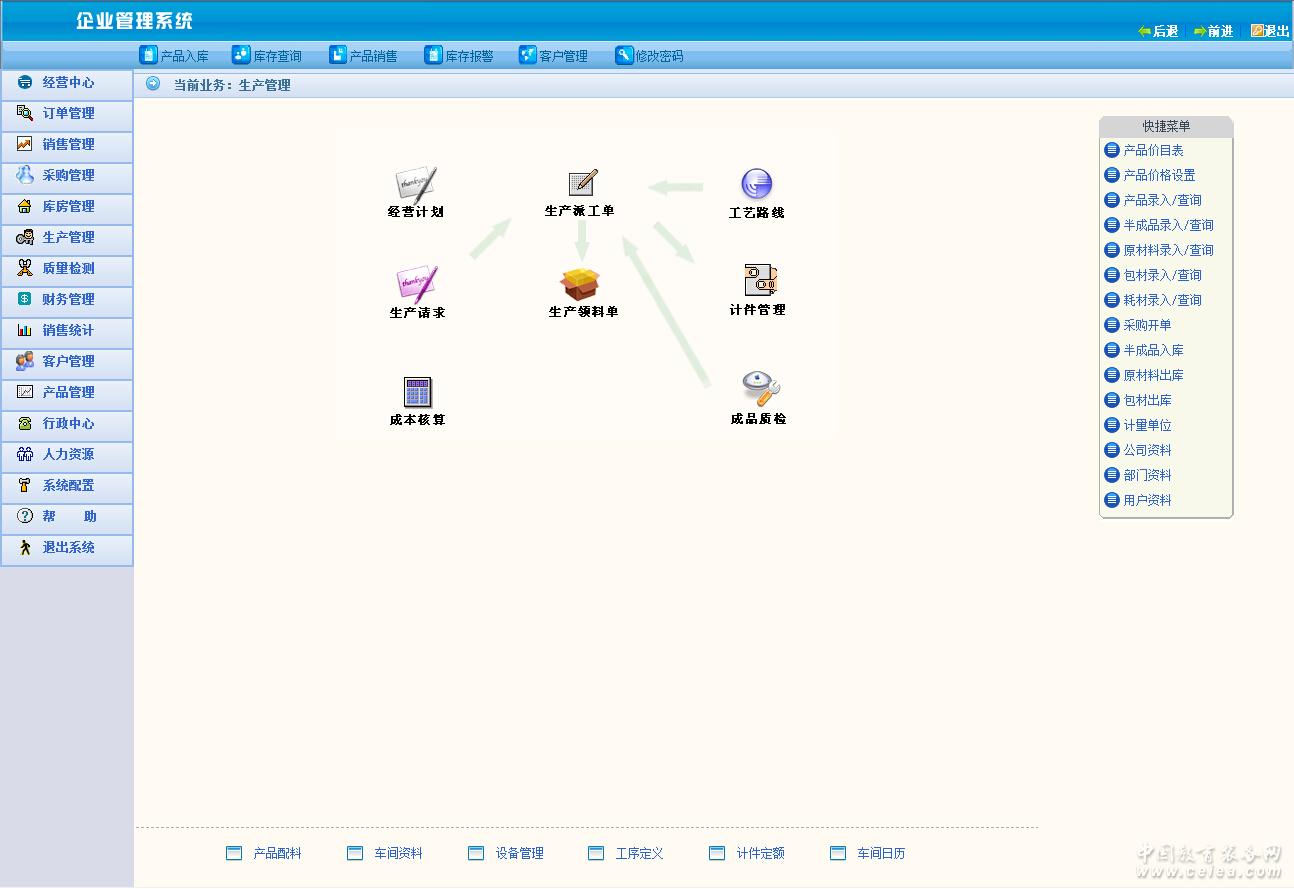Viewport: 1294px width, 889px height.
Task: Click the 后退 back button
Action: 1158,32
